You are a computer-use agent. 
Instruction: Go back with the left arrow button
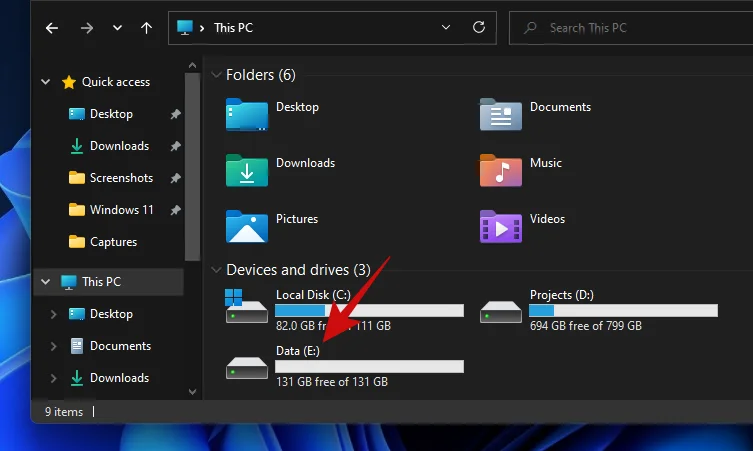click(52, 28)
